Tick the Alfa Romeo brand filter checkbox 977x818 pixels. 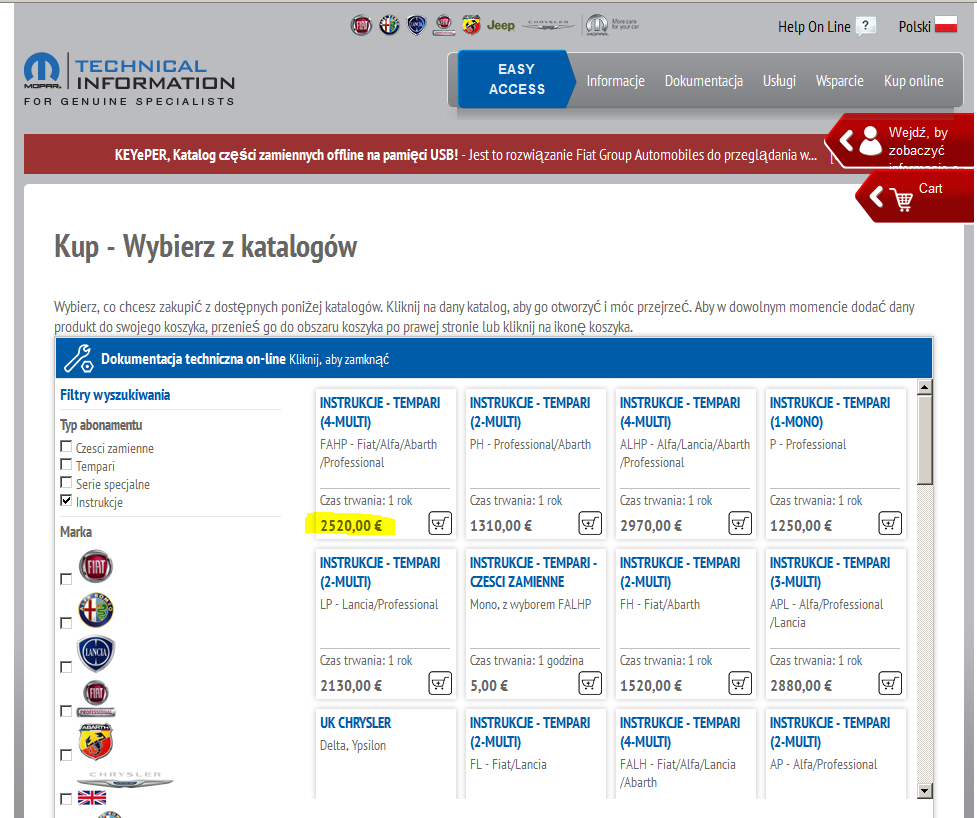(x=66, y=623)
